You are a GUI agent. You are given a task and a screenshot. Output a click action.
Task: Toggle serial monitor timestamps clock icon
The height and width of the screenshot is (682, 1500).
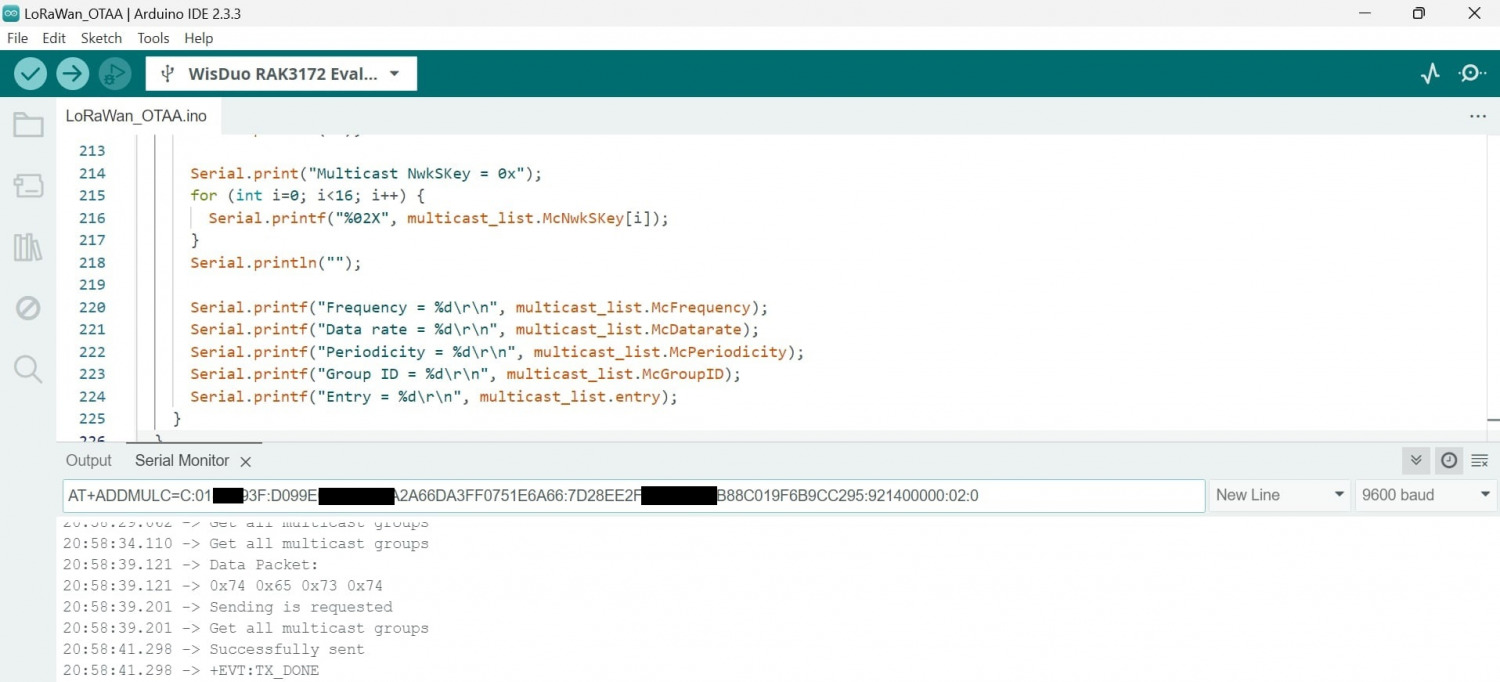point(1449,460)
